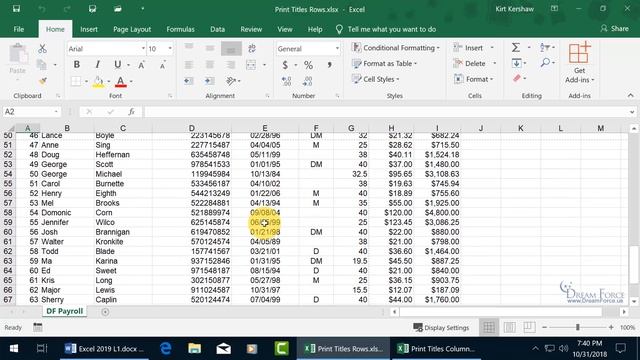Open Print Titles Column taskbar window
Screen dimensions: 640x360
point(437,349)
